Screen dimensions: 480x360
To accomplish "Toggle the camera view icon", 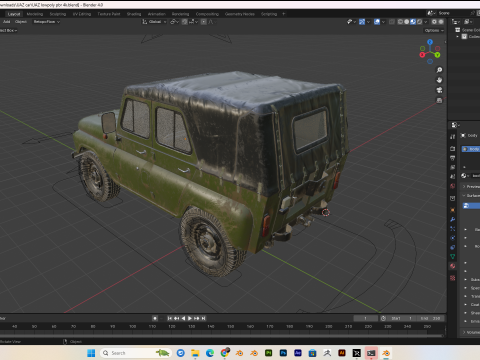I will (x=439, y=90).
